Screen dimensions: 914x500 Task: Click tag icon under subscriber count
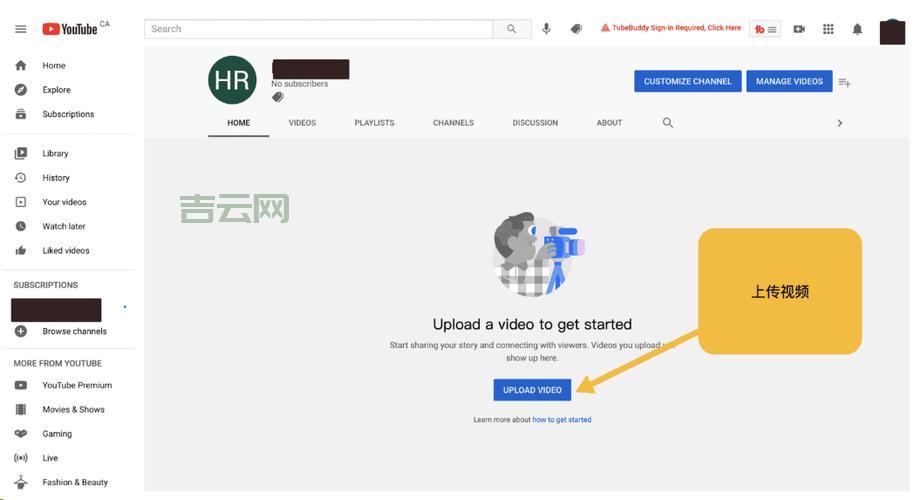(278, 97)
